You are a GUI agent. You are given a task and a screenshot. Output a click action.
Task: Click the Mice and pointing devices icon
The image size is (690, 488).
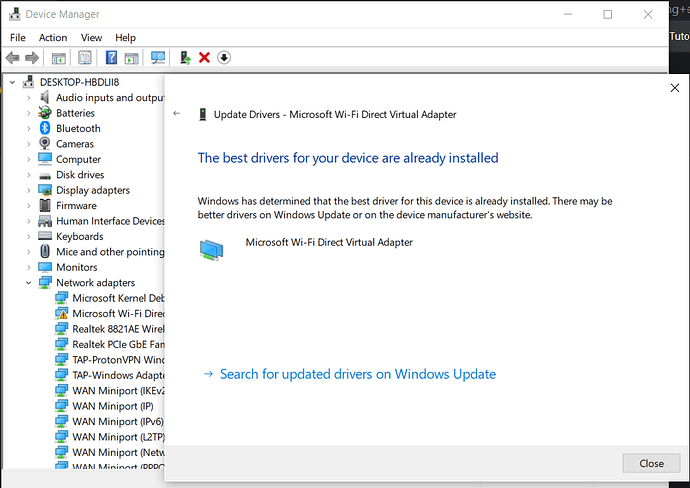pyautogui.click(x=44, y=251)
